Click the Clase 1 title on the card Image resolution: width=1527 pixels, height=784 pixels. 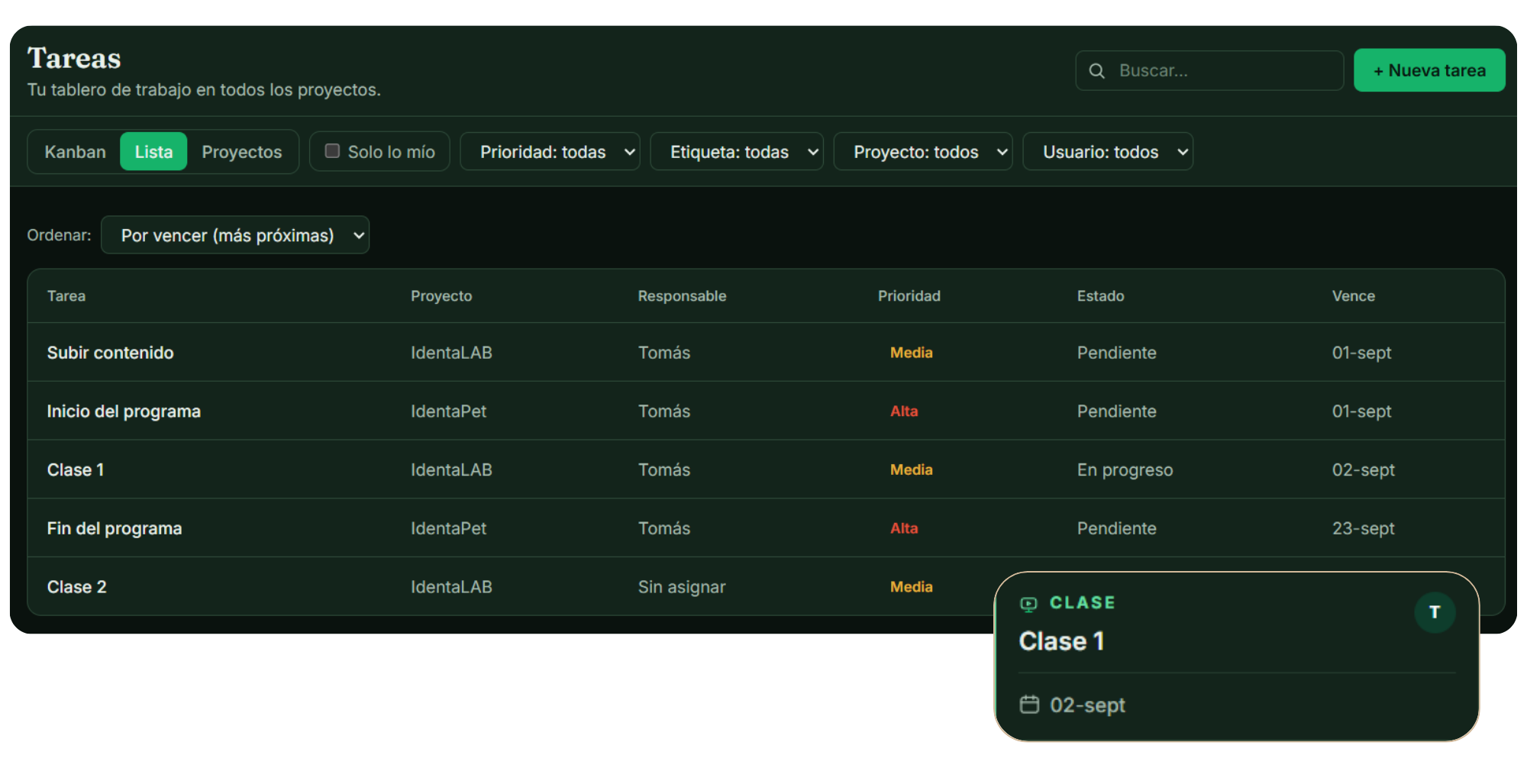(x=1061, y=641)
